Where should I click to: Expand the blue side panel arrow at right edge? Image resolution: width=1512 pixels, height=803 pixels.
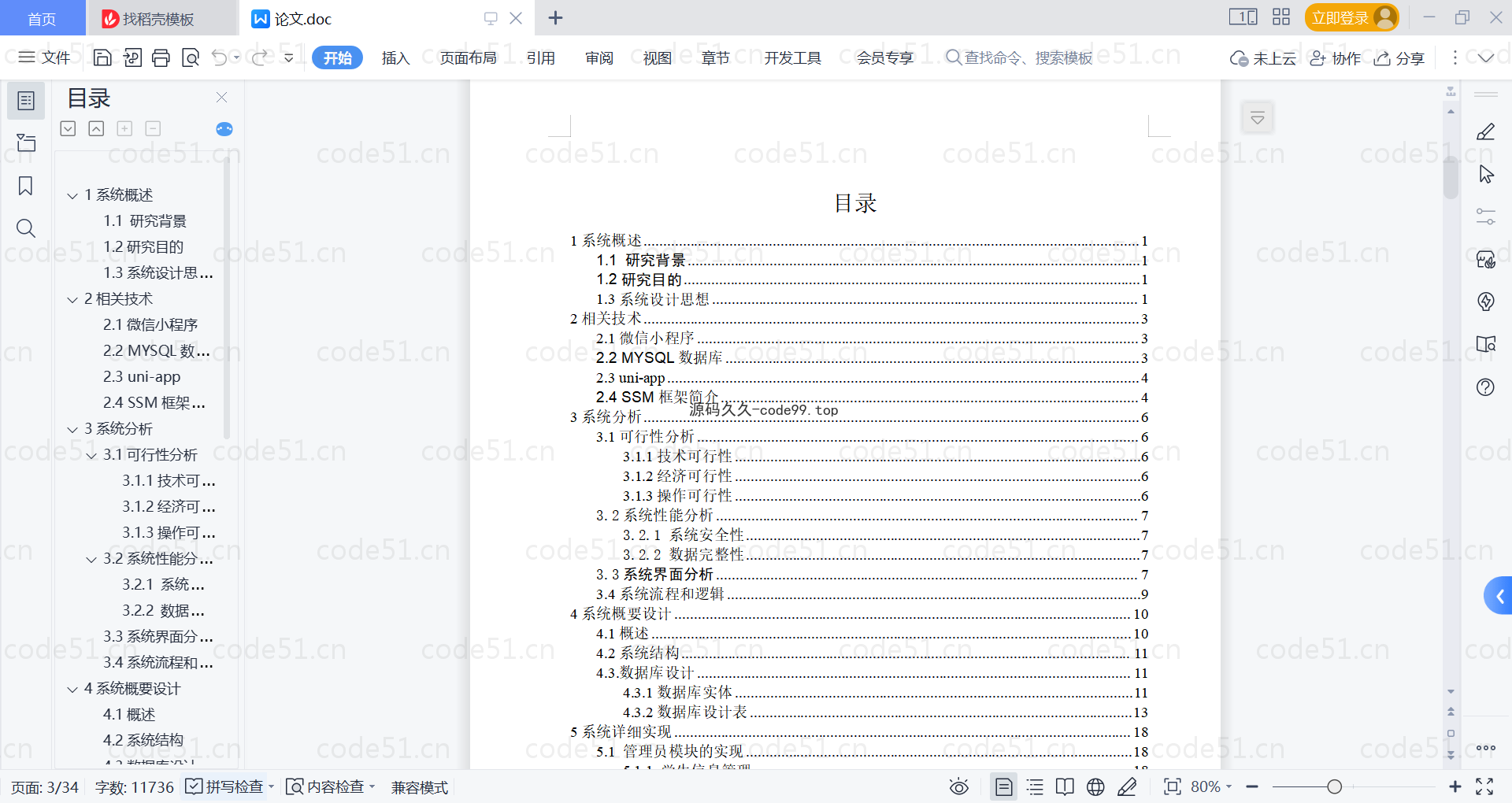tap(1499, 596)
